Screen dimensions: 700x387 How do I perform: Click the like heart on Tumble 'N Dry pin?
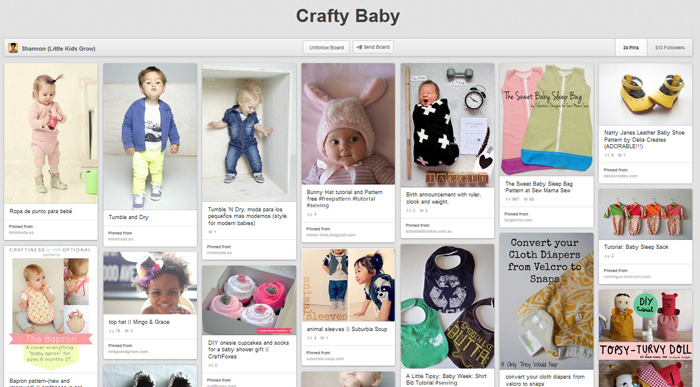tap(211, 232)
